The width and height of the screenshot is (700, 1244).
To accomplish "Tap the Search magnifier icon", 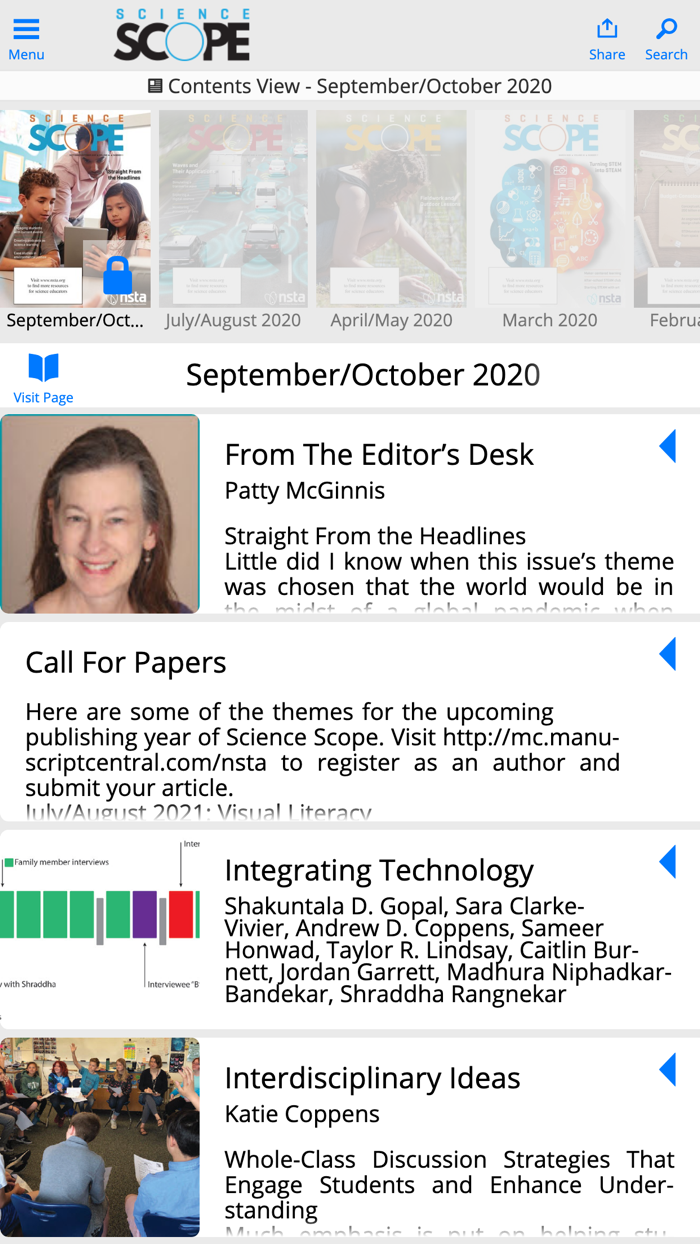I will [666, 29].
